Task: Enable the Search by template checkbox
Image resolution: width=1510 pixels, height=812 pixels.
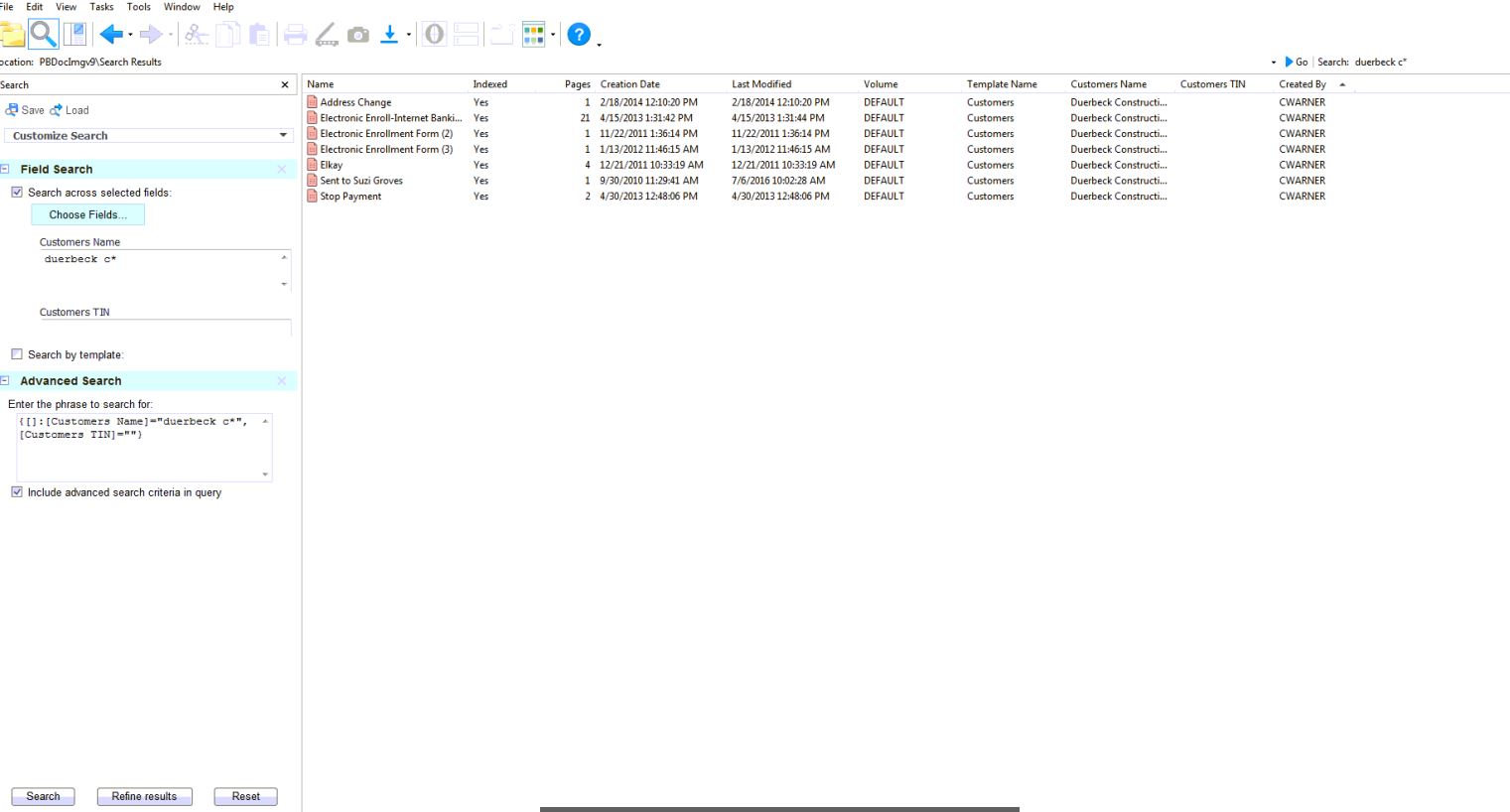Action: coord(17,354)
